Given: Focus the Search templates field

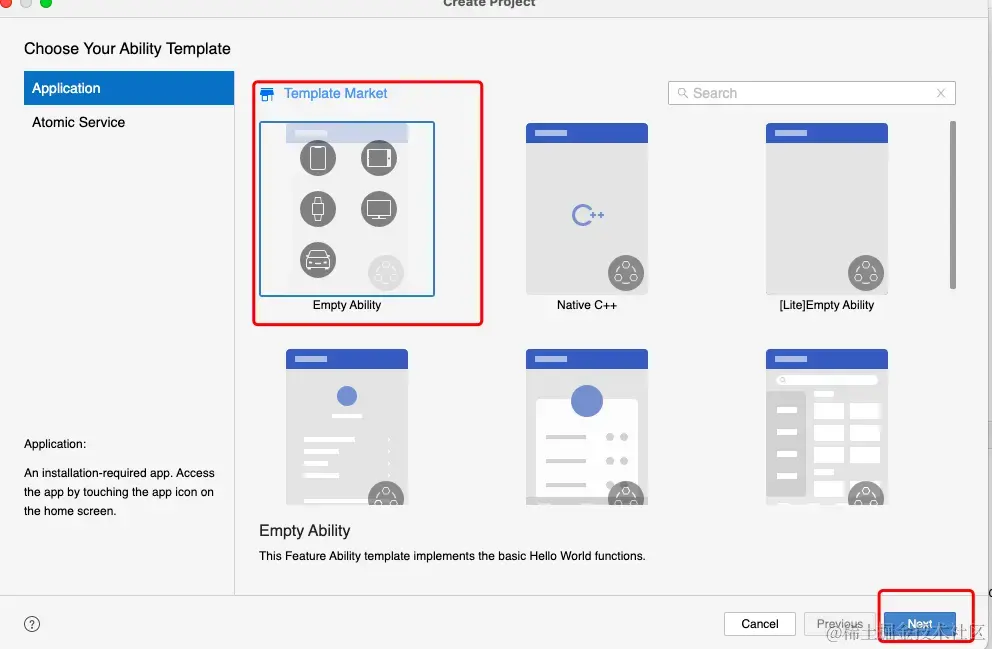Looking at the screenshot, I should 812,93.
